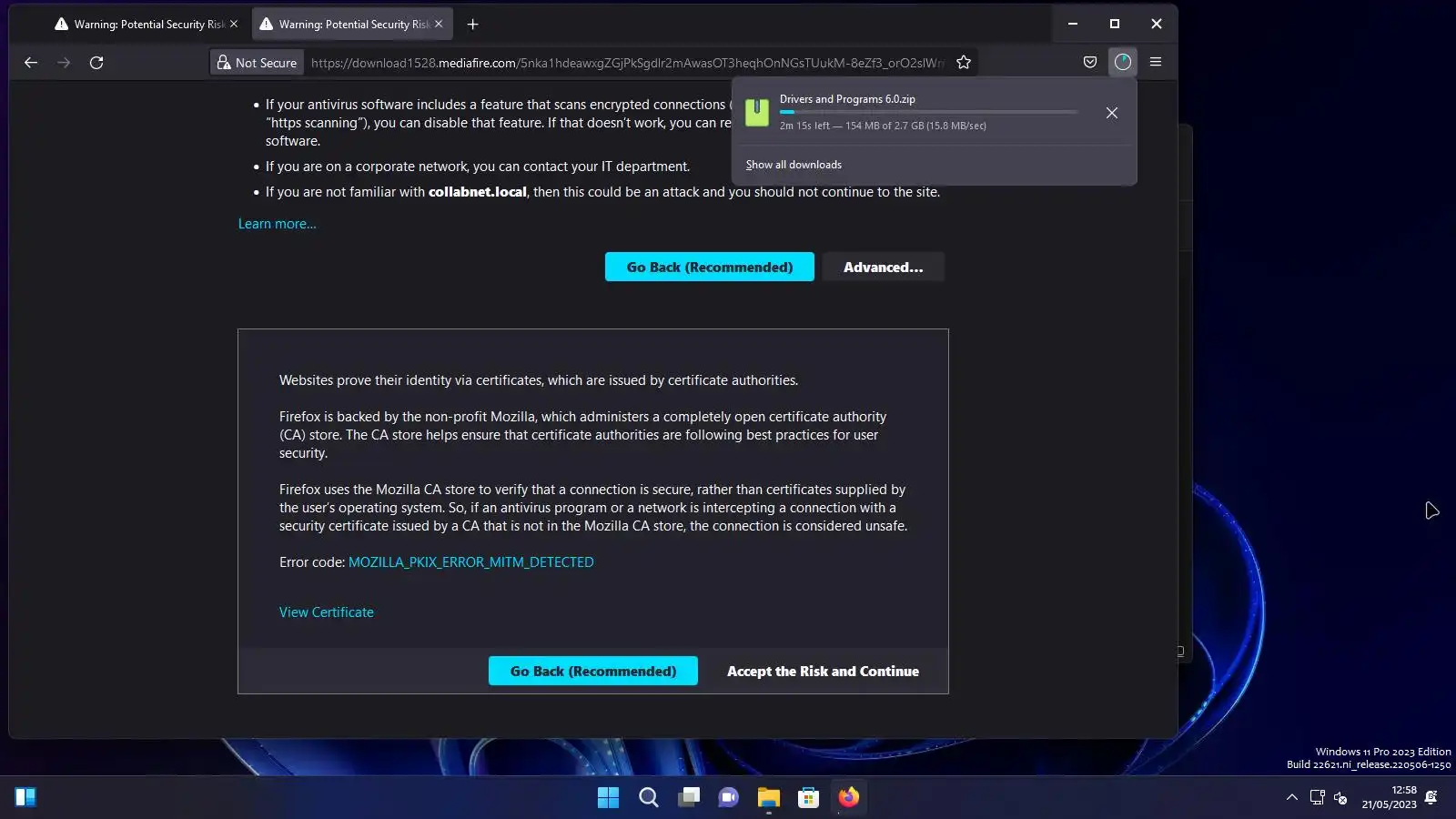Accept the Risk and Continue
The image size is (1456, 819).
823,671
